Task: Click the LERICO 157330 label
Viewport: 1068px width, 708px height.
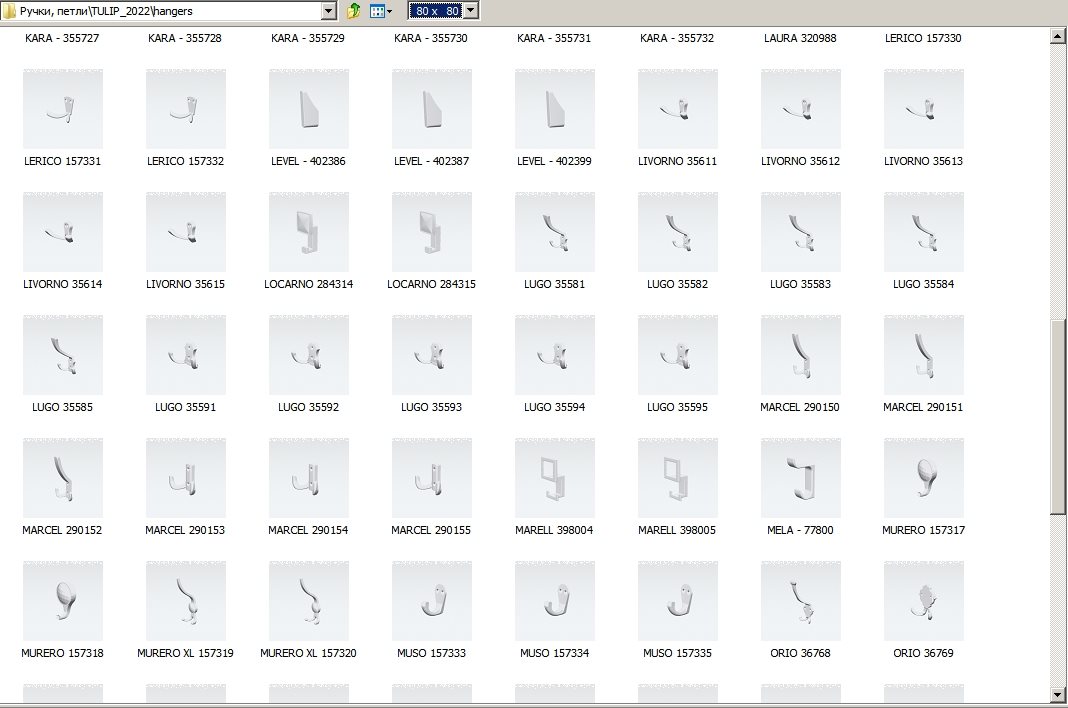Action: click(923, 38)
